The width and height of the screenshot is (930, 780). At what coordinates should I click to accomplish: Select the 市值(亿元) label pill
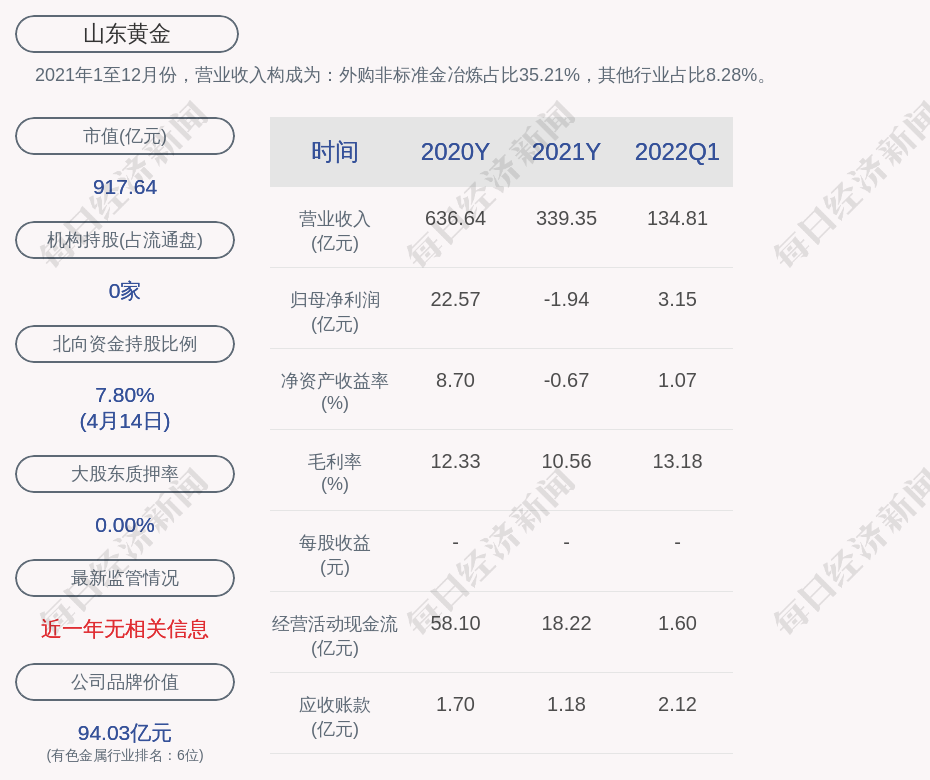point(125,136)
